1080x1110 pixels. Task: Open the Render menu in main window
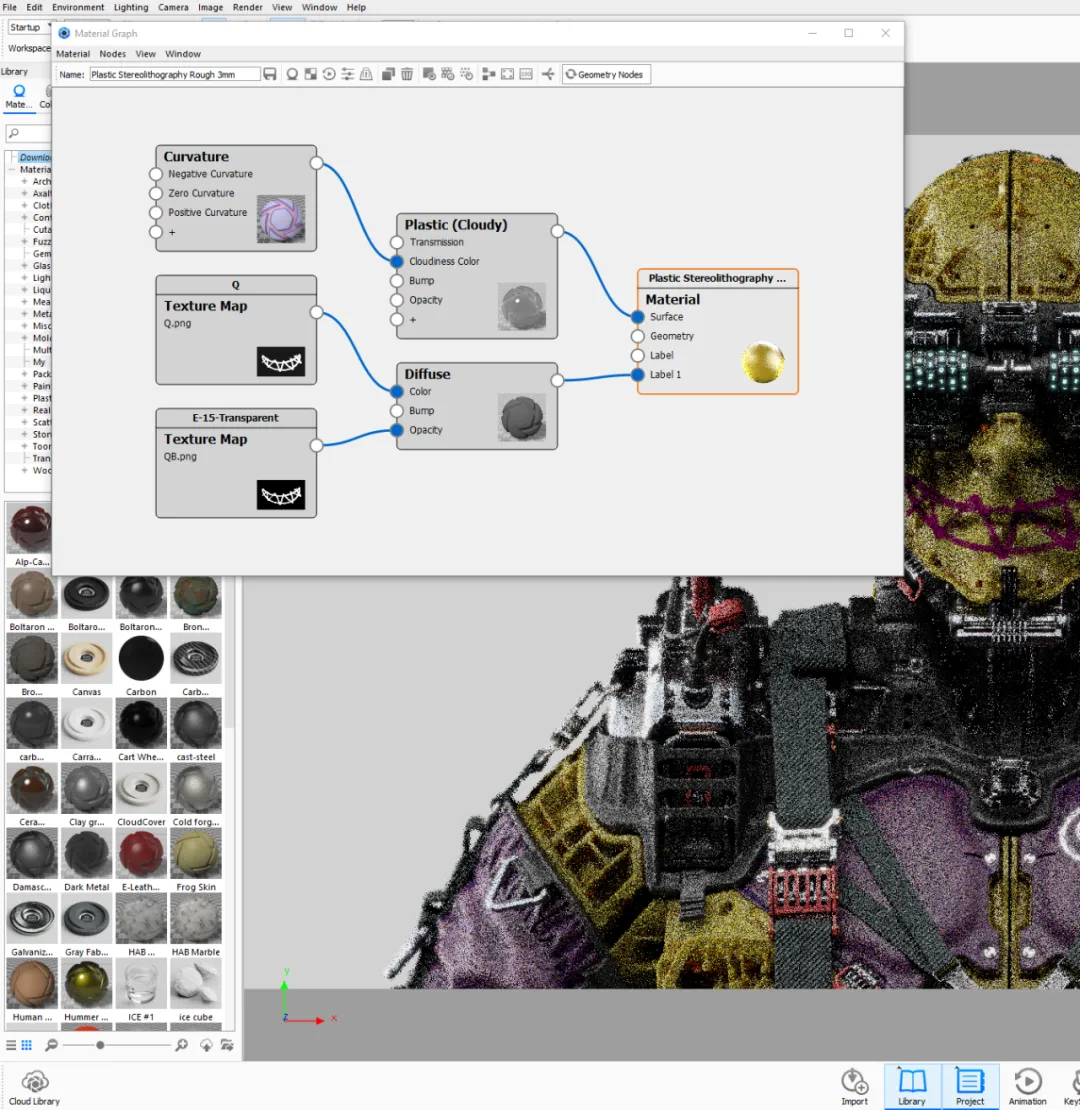coord(248,7)
